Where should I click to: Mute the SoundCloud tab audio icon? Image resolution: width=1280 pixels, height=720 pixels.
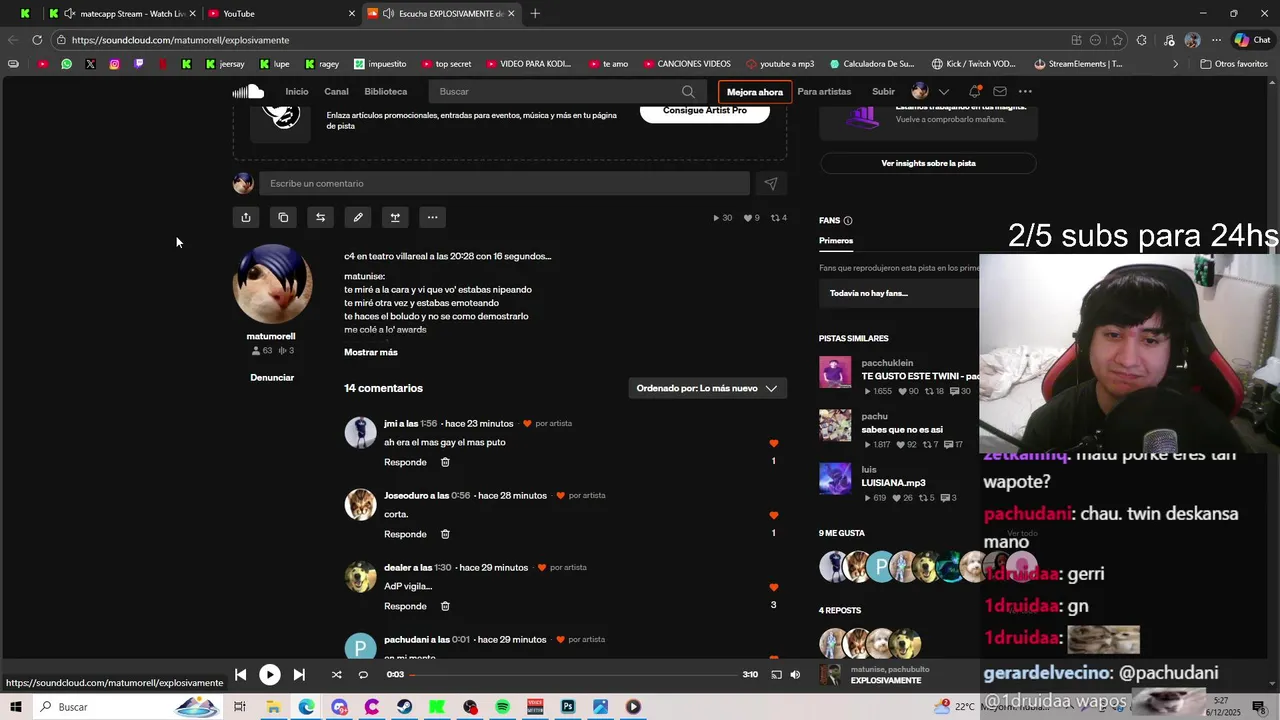click(x=387, y=14)
